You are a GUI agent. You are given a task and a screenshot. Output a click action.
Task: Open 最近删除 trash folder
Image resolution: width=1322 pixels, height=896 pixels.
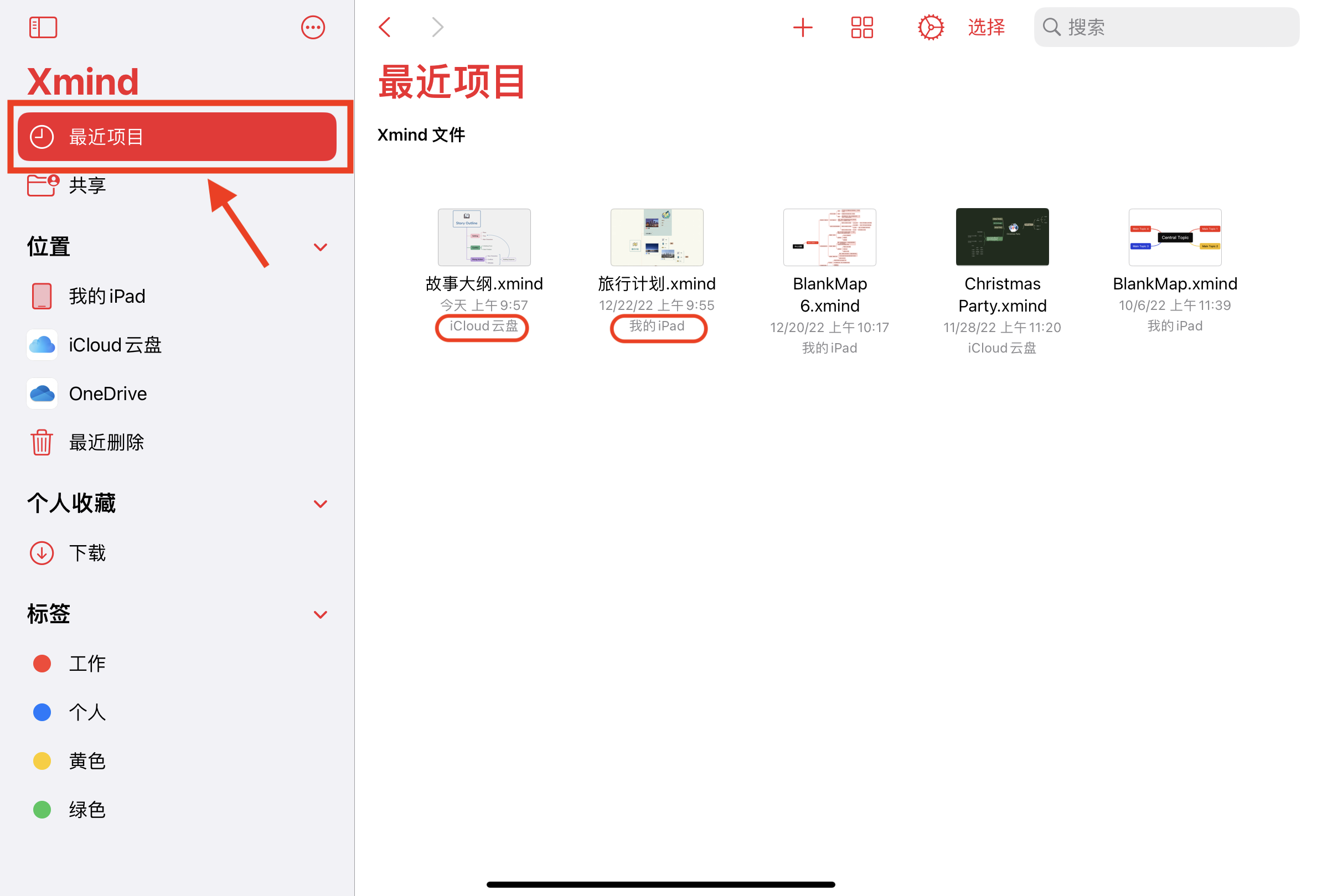[x=177, y=442]
